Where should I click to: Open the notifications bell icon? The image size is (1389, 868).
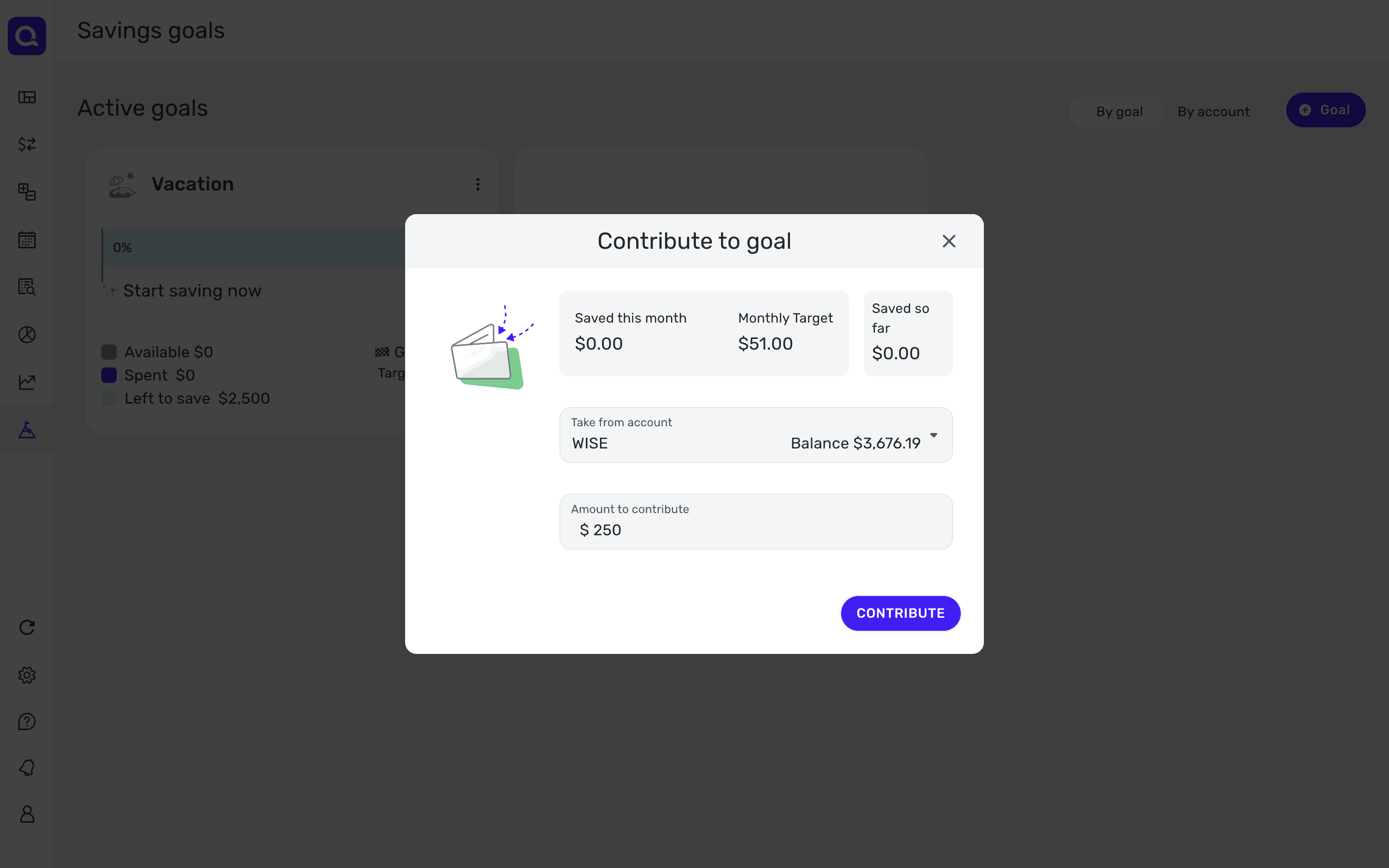[27, 768]
